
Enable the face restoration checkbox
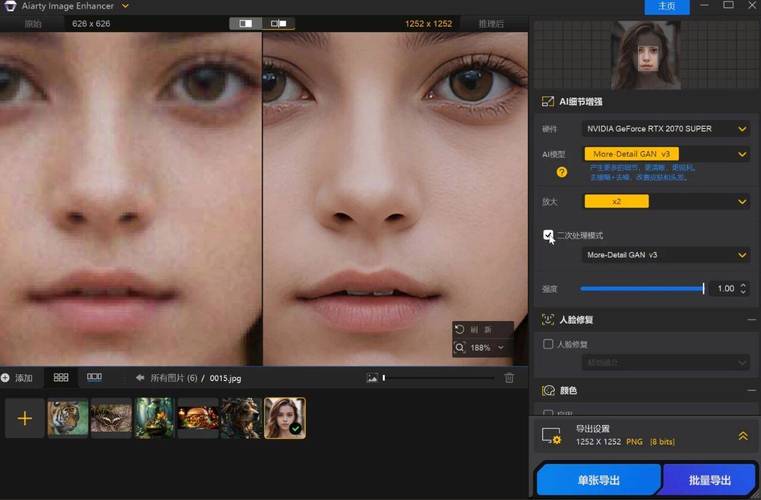[x=548, y=344]
